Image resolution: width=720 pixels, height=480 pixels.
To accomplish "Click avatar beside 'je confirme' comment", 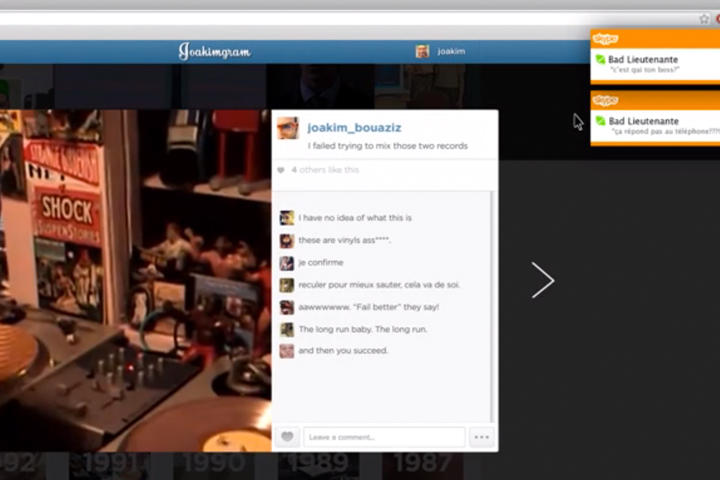I will [x=287, y=263].
